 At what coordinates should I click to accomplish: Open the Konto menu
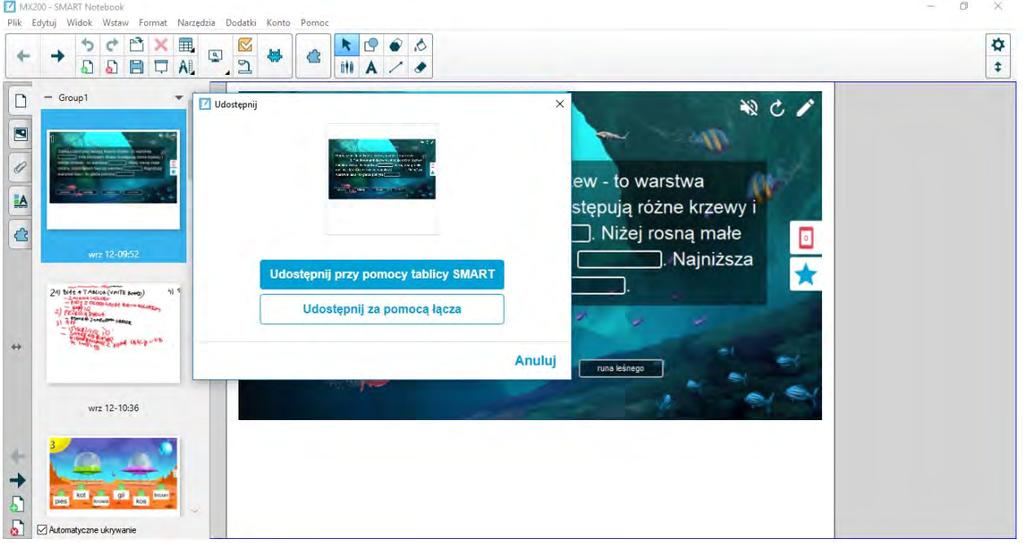(278, 22)
